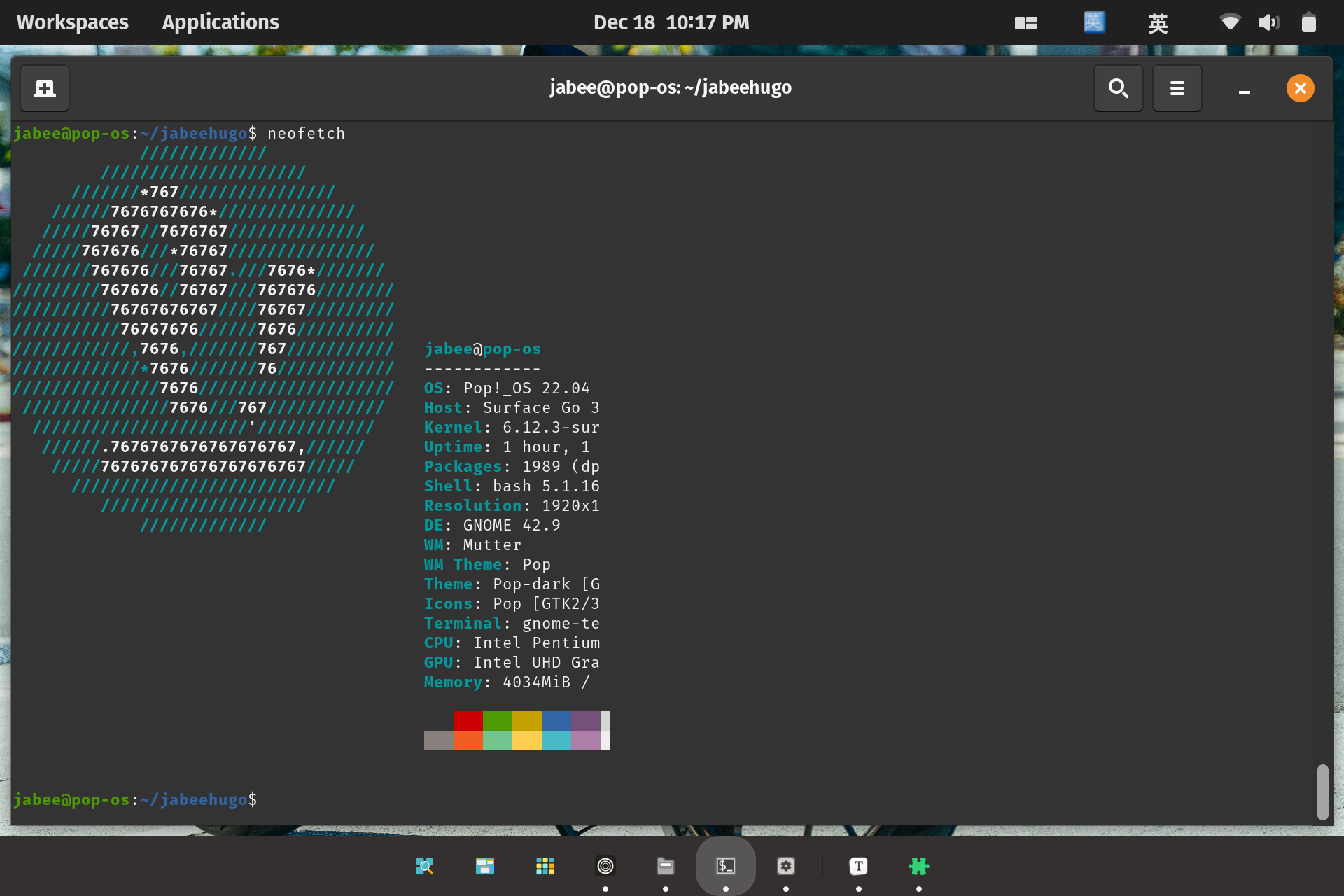
Task: Open the Applications menu
Action: 220,22
